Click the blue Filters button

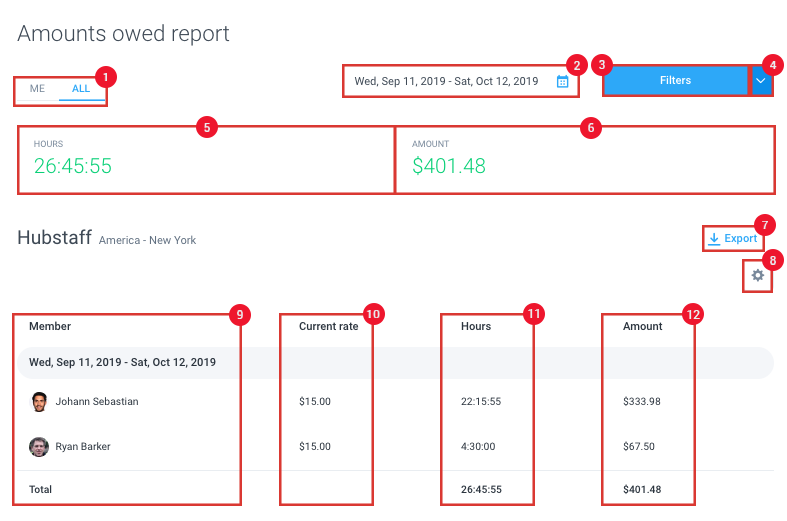pyautogui.click(x=675, y=80)
